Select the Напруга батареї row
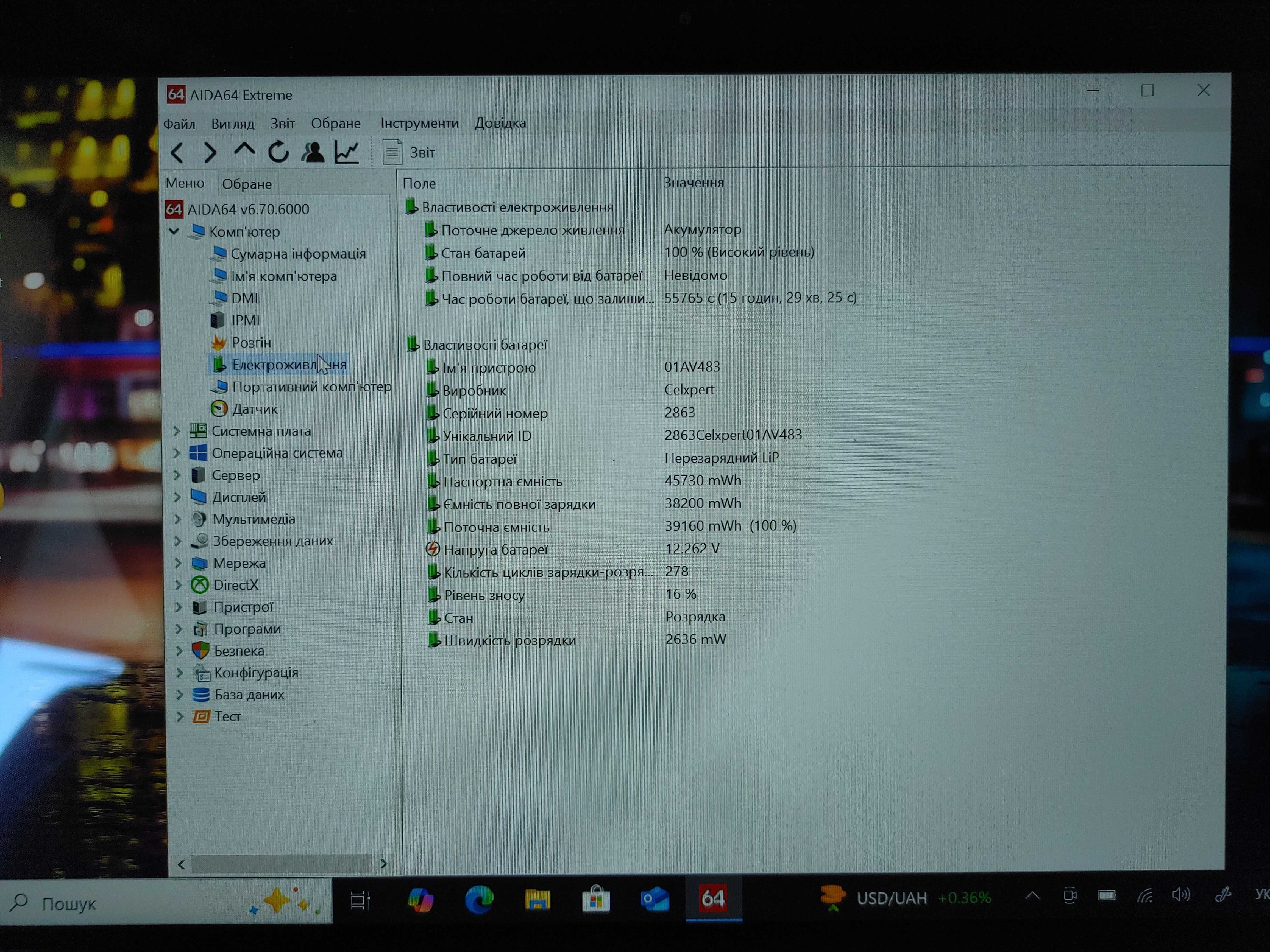This screenshot has height=952, width=1270. click(573, 549)
